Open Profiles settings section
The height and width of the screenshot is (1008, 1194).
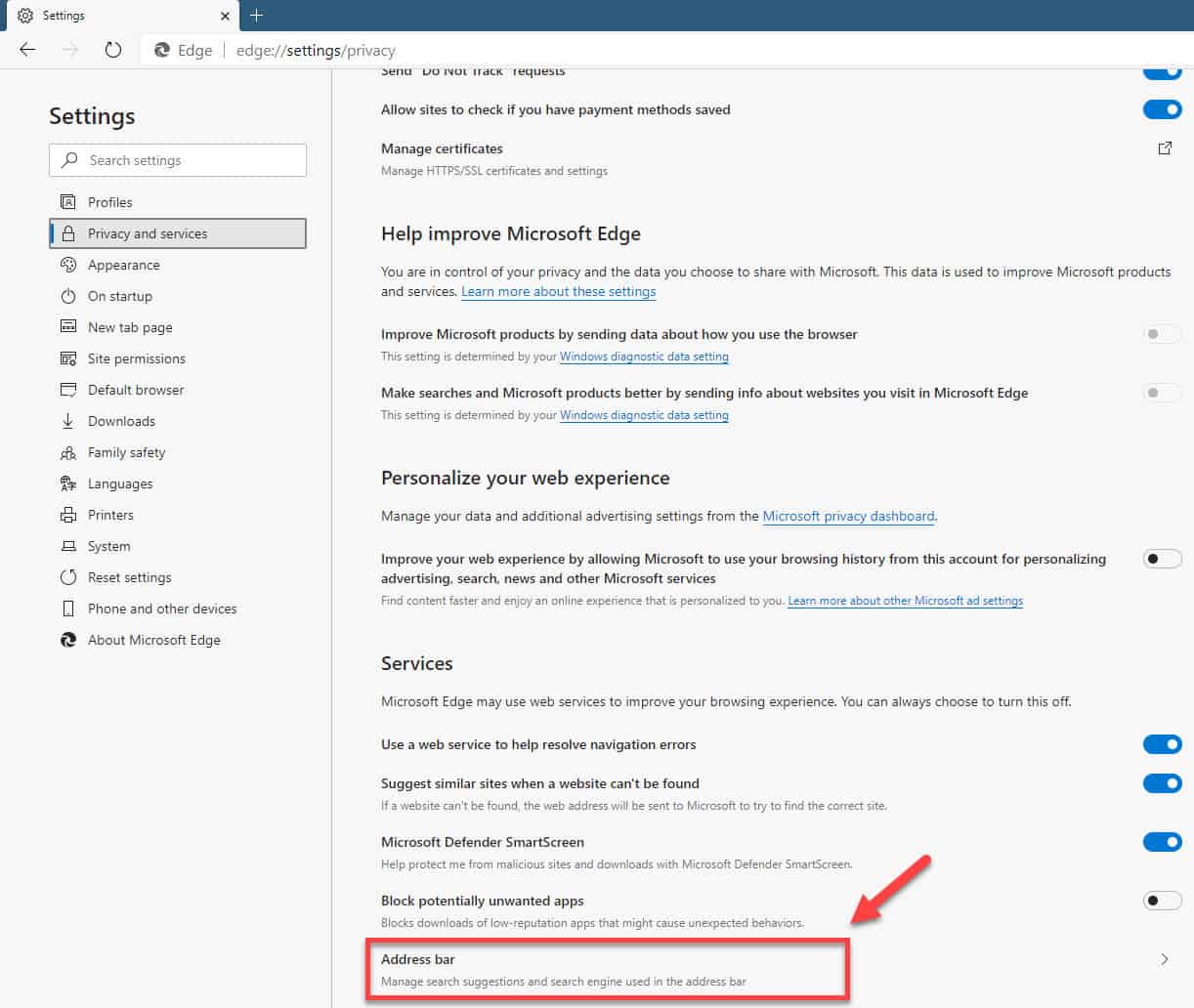tap(178, 202)
